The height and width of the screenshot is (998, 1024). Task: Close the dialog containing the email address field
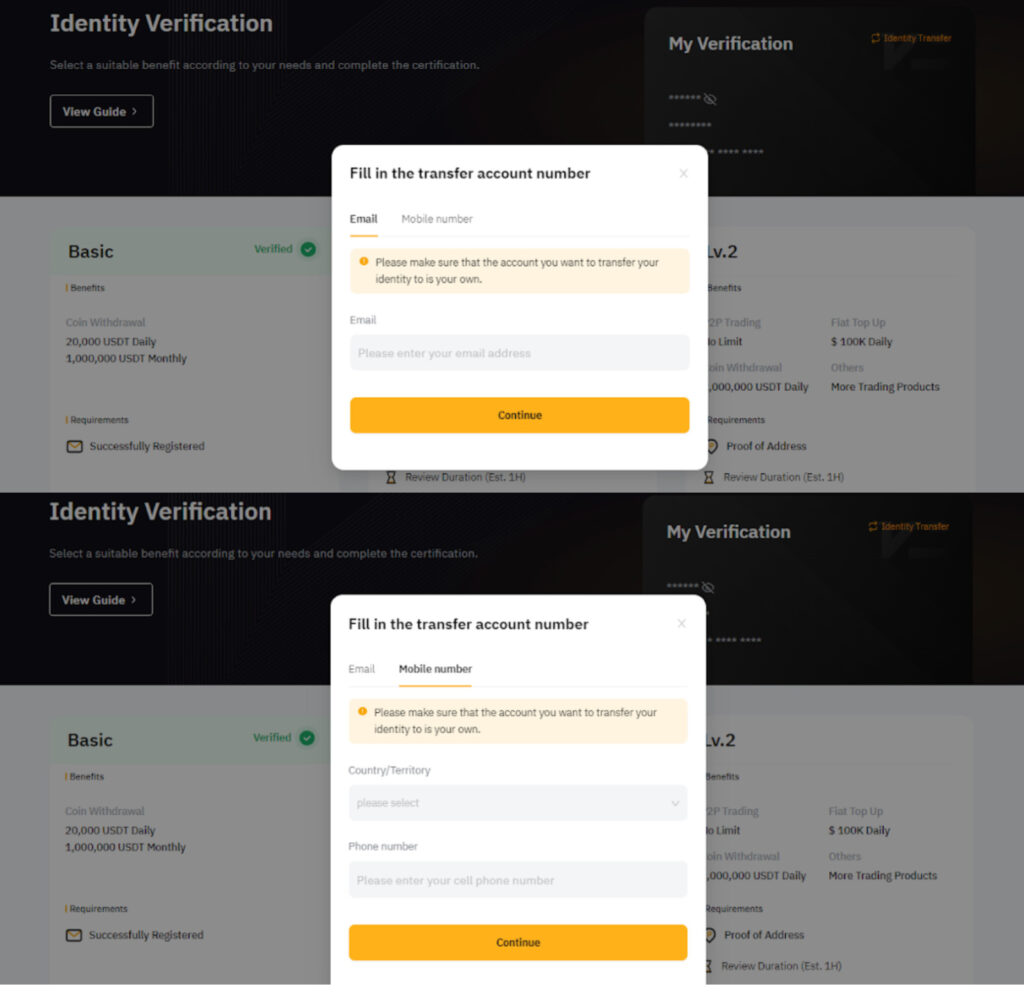pos(683,174)
